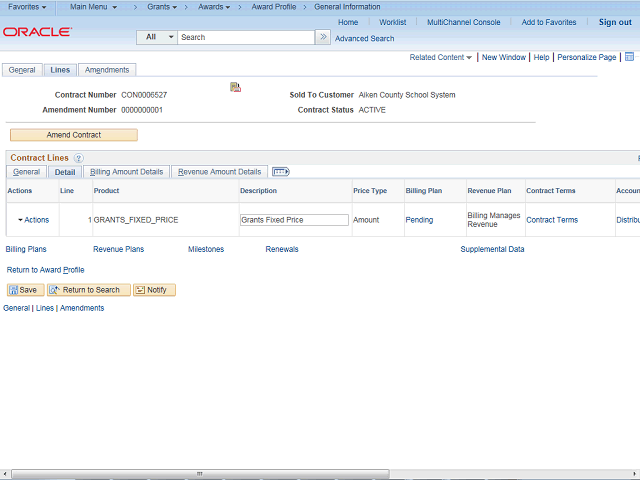
Task: Expand the line 1 Actions menu
Action: coord(33,220)
